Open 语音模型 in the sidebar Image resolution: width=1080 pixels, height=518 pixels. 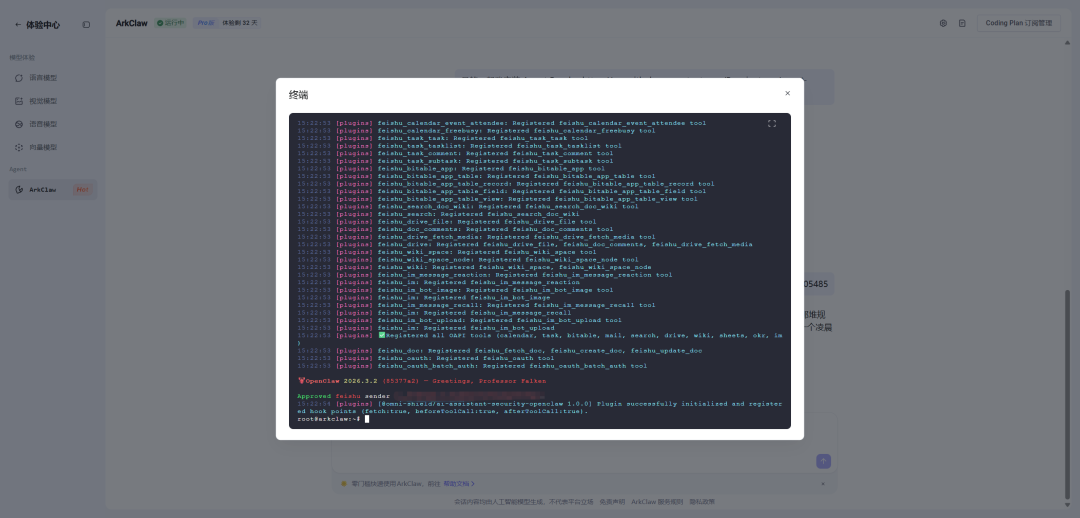pyautogui.click(x=53, y=124)
